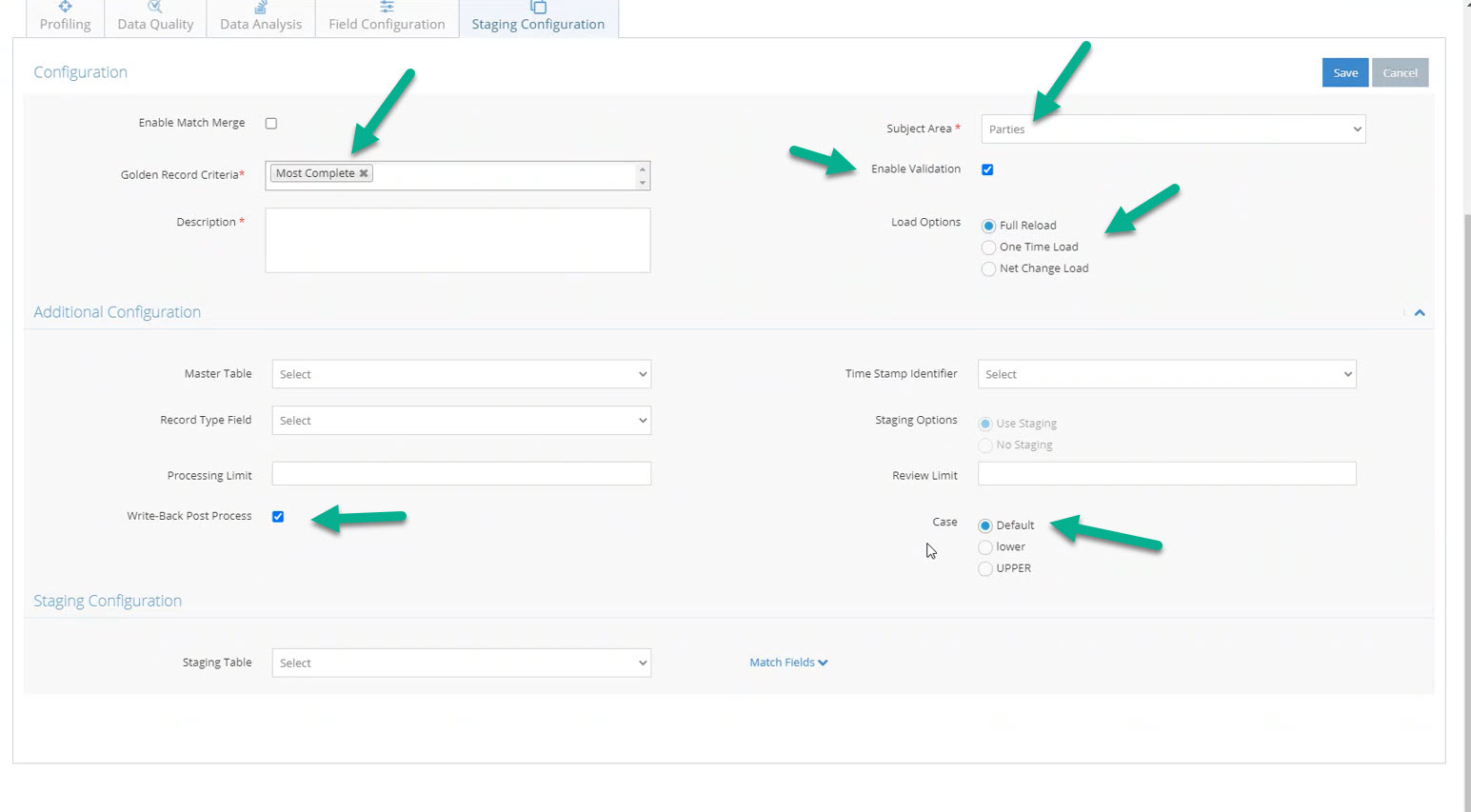Viewport: 1471px width, 812px height.
Task: Click inside Golden Record Criteria field
Action: 457,175
